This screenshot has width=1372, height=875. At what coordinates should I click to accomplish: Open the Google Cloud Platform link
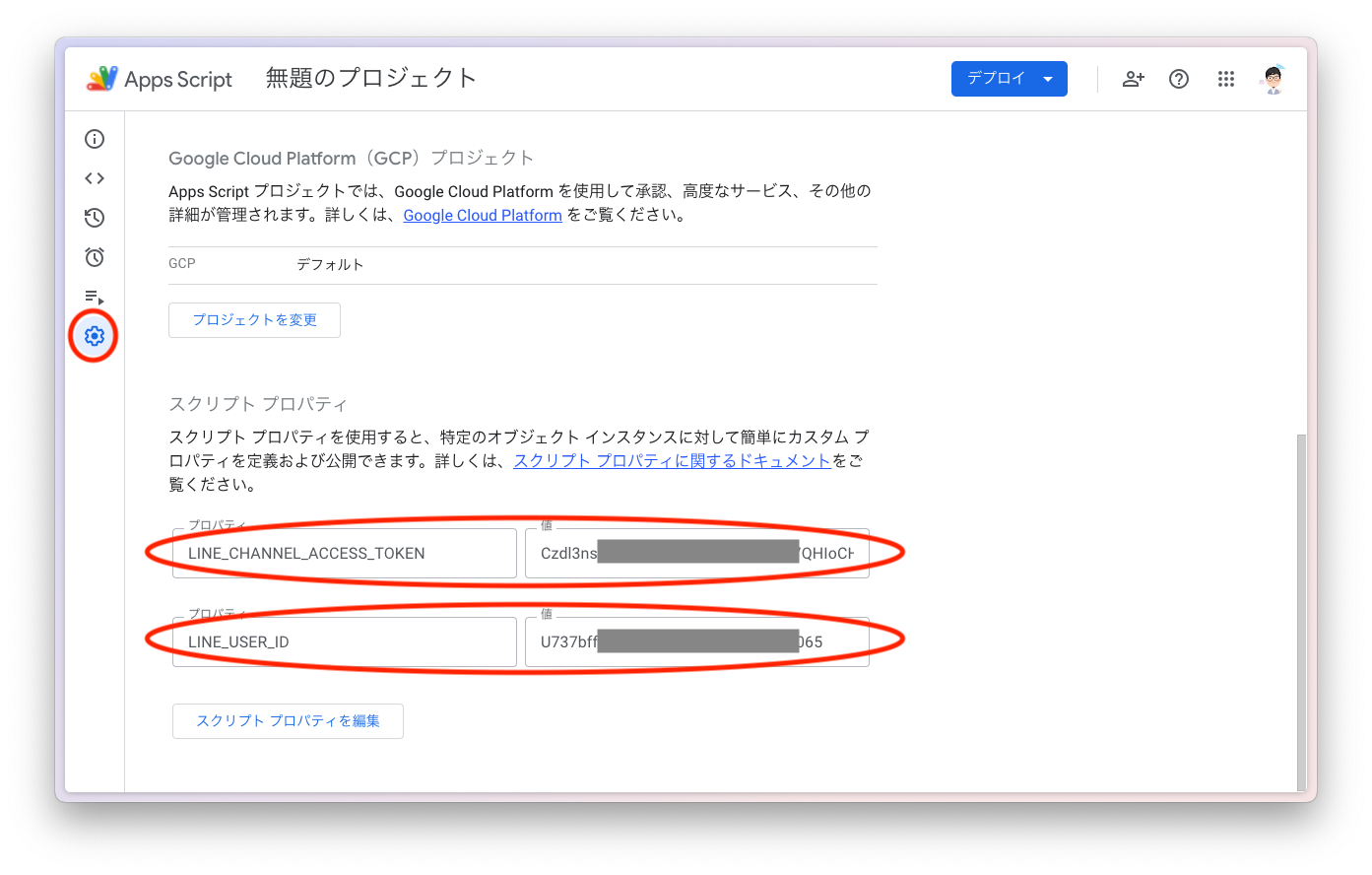point(483,215)
